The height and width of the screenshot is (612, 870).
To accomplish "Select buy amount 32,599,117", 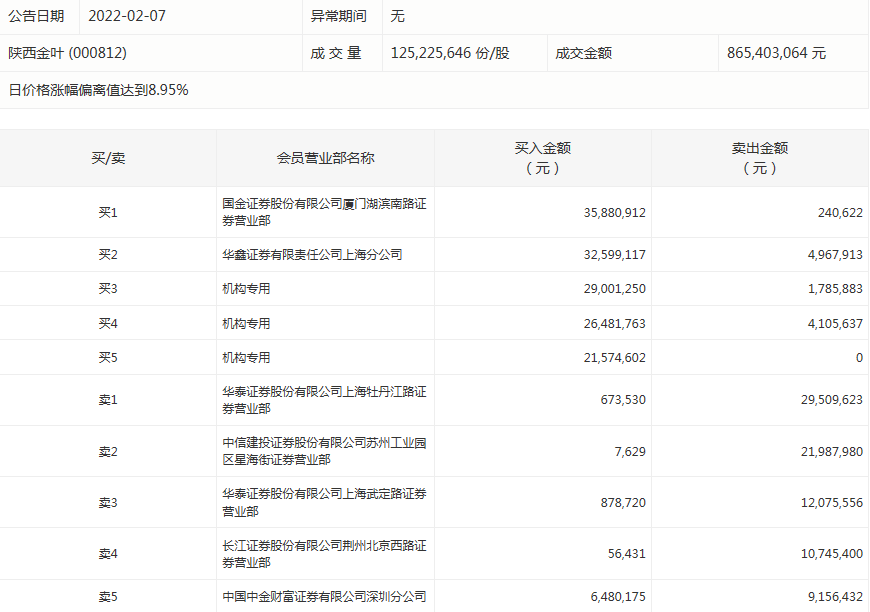I will tap(614, 255).
